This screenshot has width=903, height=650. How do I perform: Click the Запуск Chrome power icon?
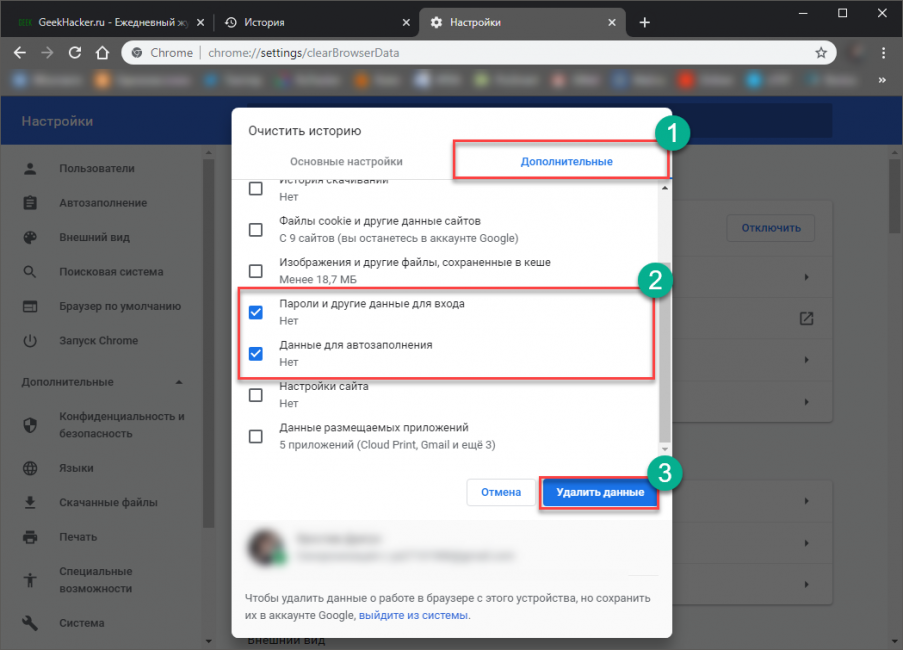30,341
